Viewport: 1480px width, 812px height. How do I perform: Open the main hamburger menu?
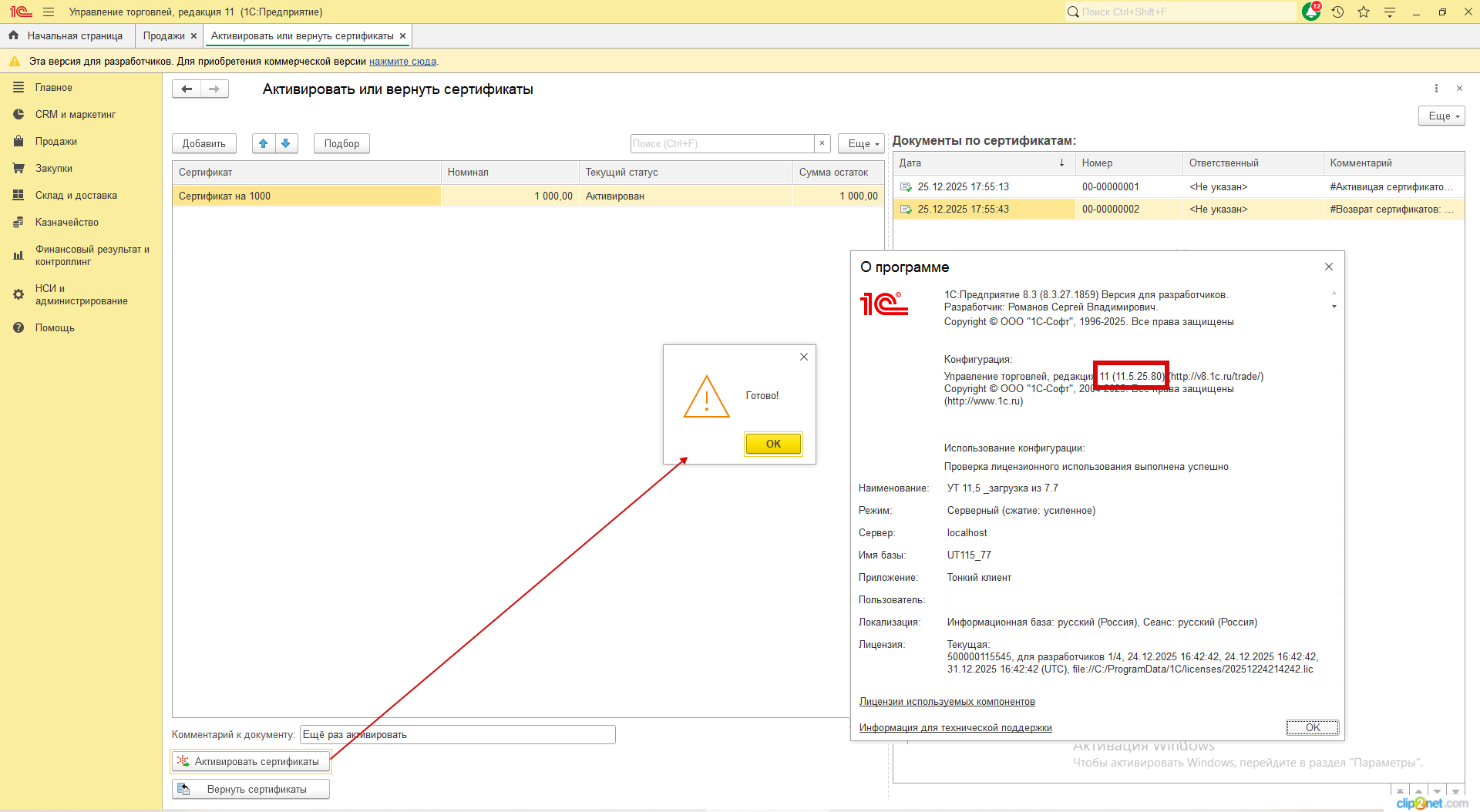[49, 12]
